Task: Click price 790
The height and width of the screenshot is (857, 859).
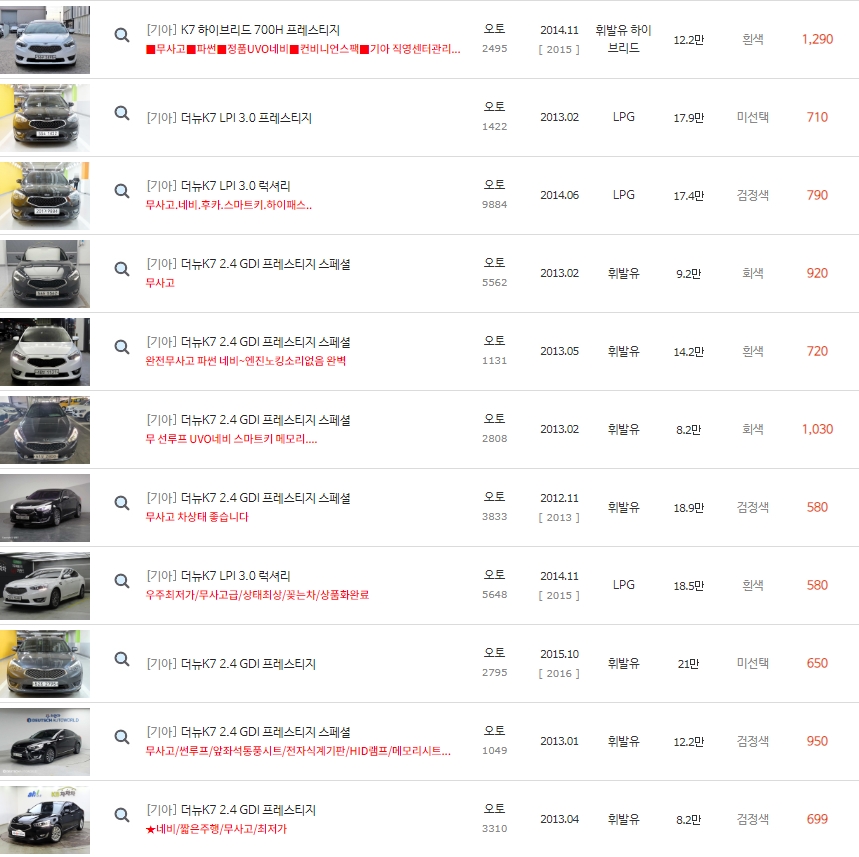Action: (817, 195)
